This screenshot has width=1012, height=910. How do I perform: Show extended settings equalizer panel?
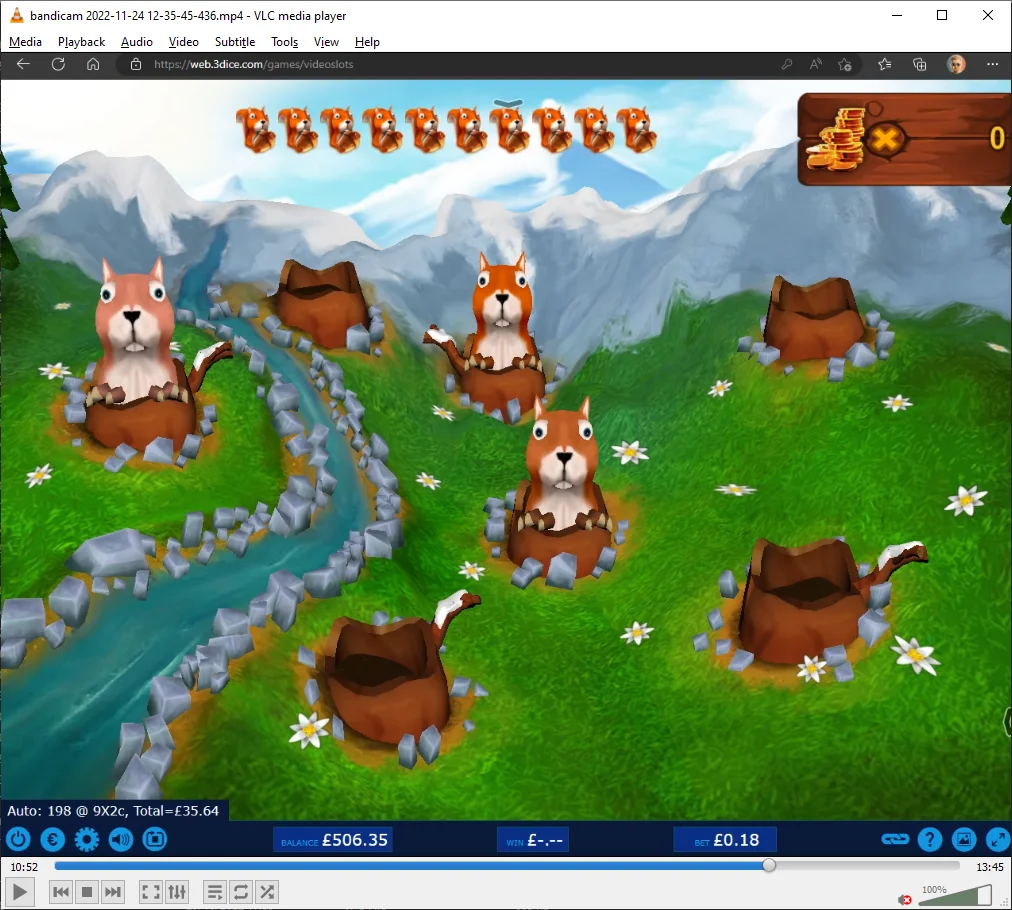176,893
